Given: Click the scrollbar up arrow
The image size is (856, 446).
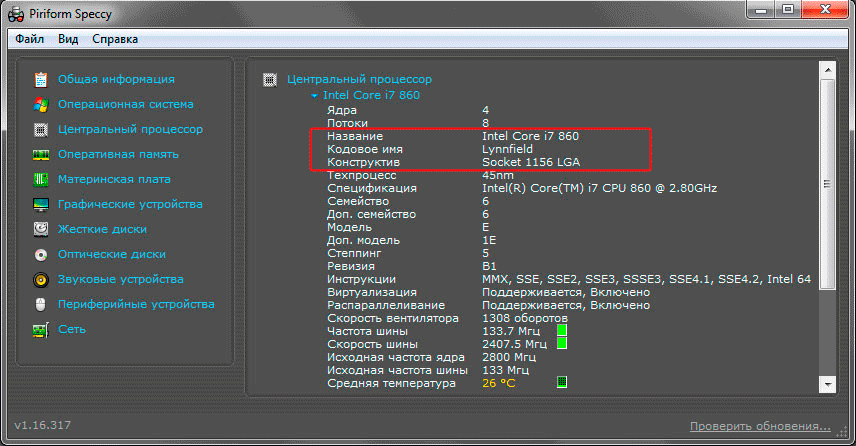Looking at the screenshot, I should [828, 70].
